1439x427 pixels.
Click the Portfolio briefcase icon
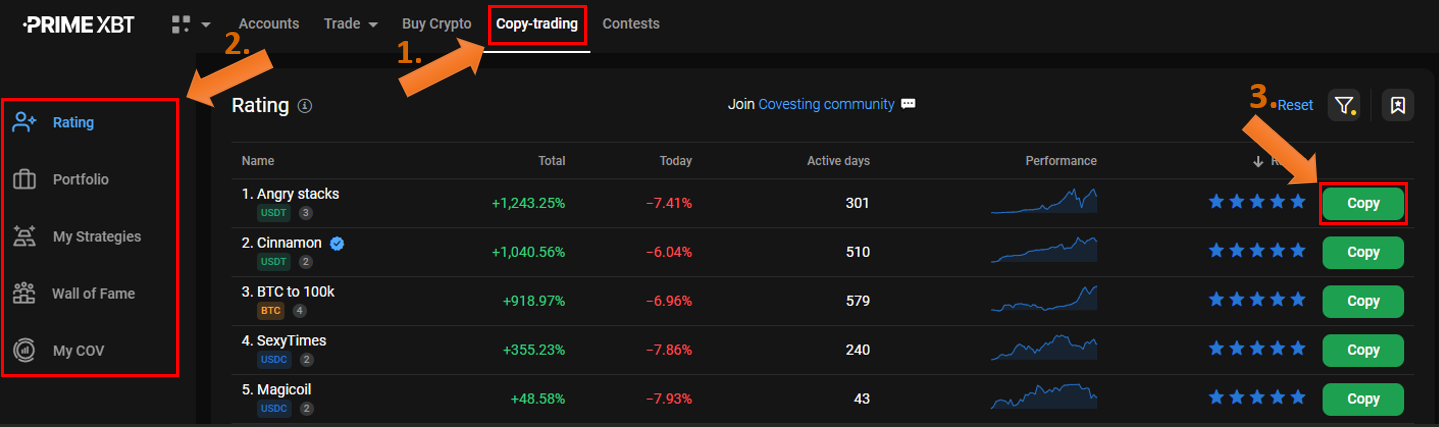tap(24, 180)
